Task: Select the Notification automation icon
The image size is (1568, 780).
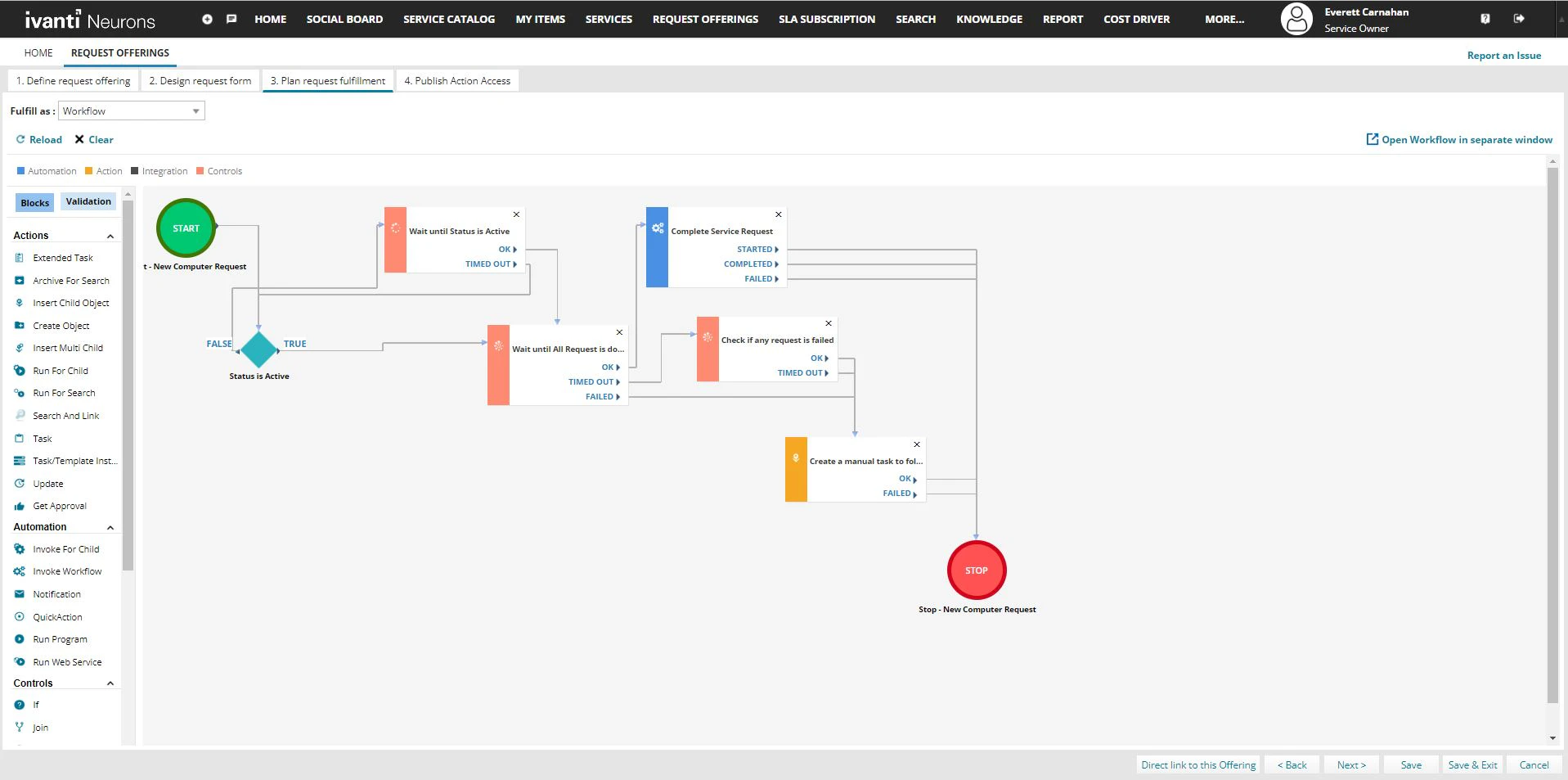Action: 18,594
